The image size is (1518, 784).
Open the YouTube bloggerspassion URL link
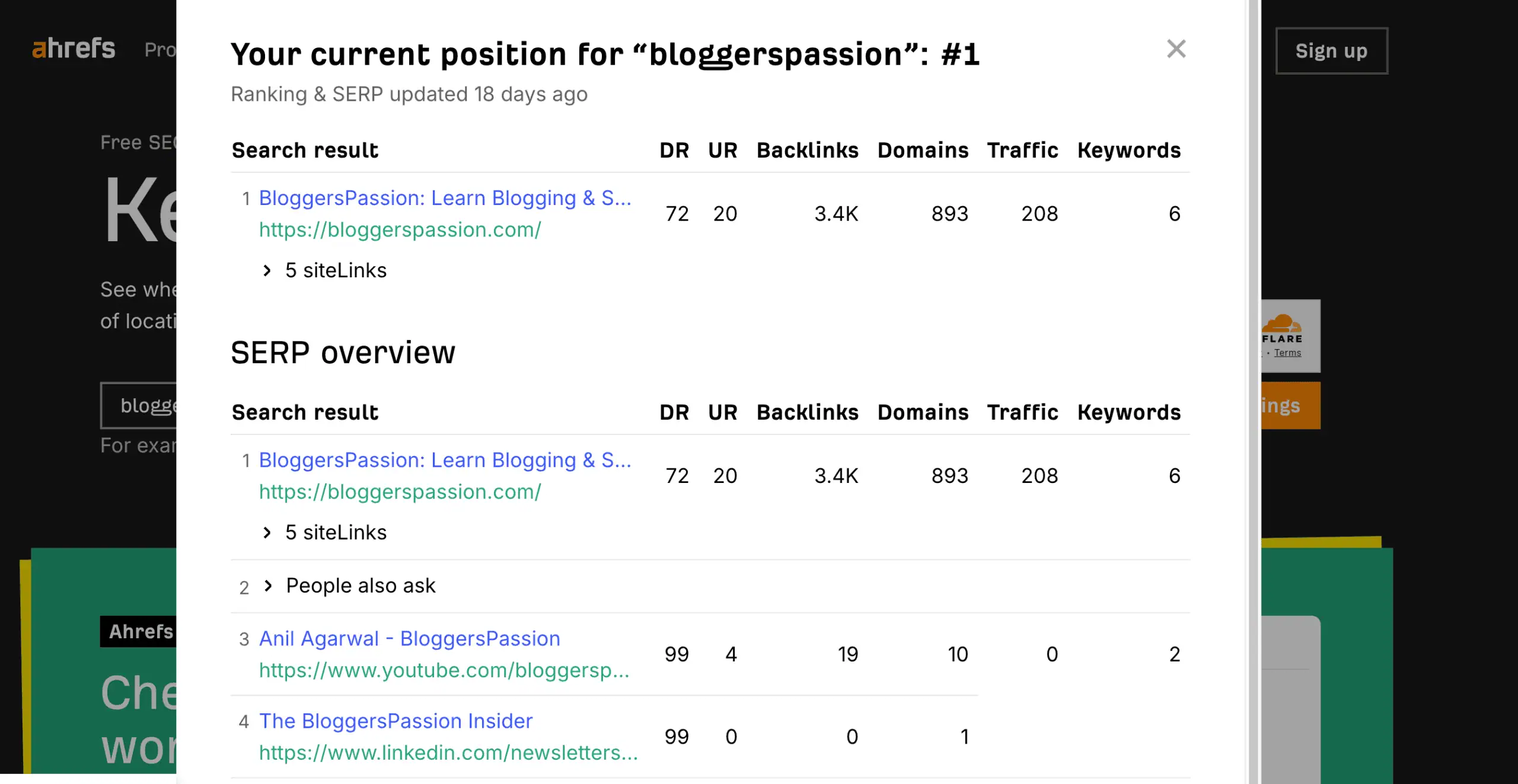click(444, 670)
